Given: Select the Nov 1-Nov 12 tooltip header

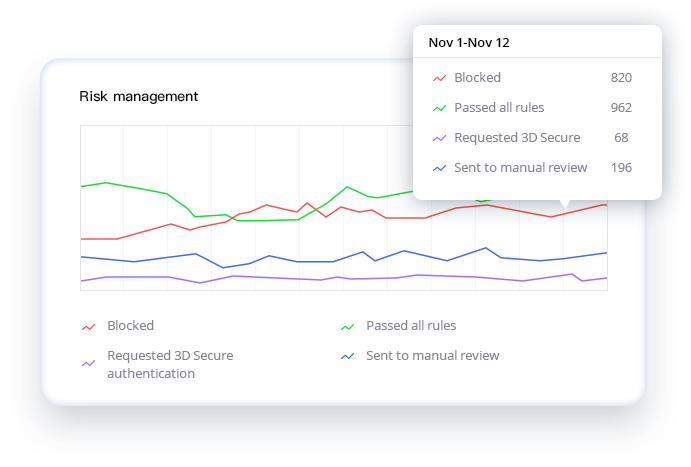Looking at the screenshot, I should (x=470, y=42).
